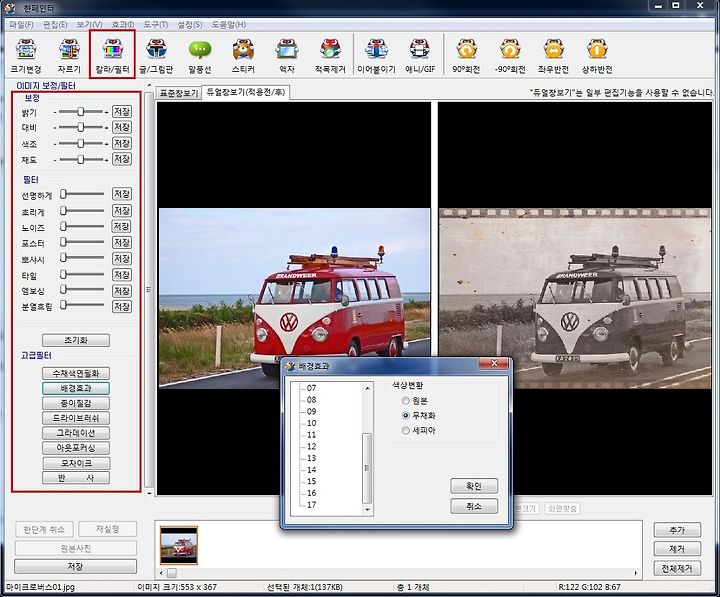Click 저장 next to 노이즈 filter
720x597 pixels.
pyautogui.click(x=122, y=226)
